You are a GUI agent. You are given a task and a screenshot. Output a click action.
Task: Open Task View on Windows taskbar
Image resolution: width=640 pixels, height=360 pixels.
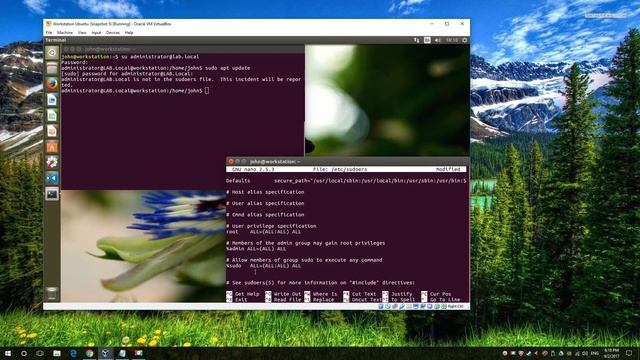point(40,353)
